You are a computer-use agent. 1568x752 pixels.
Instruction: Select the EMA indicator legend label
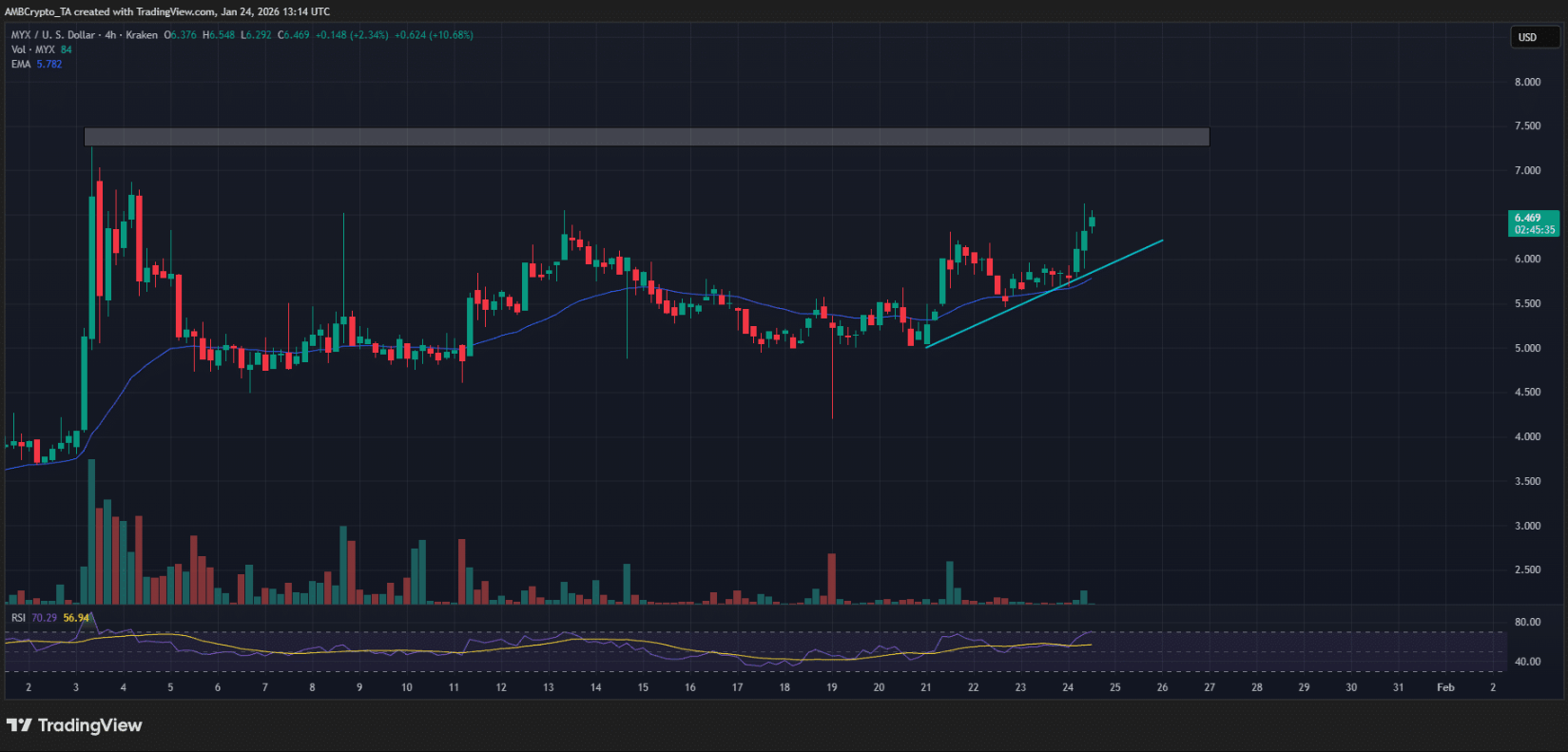21,64
